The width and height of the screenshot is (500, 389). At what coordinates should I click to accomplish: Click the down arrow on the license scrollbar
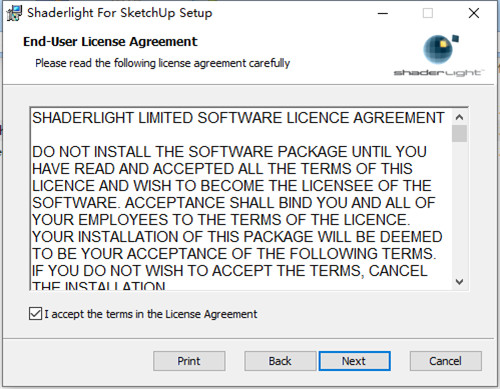click(459, 282)
